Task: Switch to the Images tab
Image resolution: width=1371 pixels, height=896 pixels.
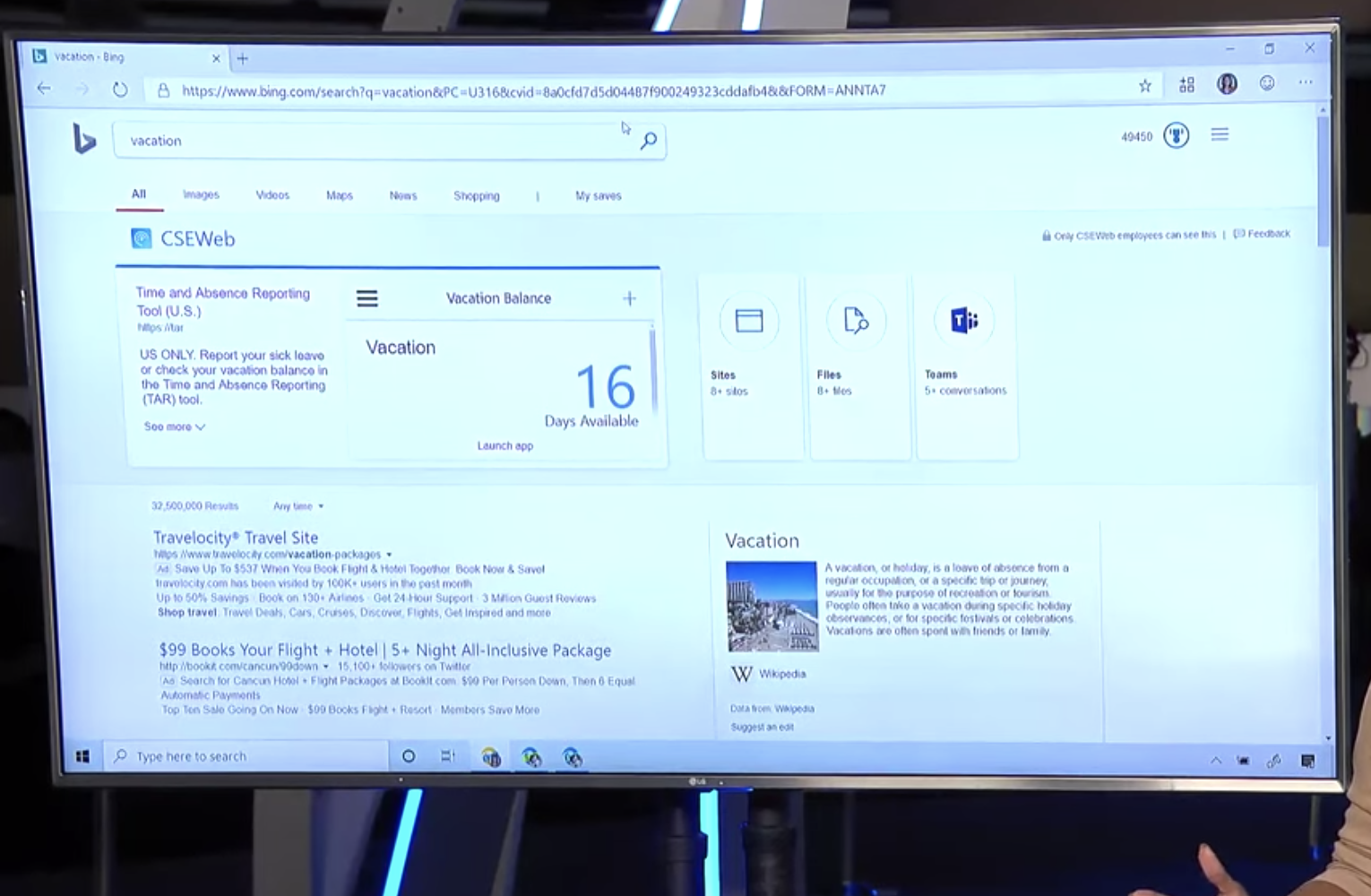Action: [x=201, y=194]
